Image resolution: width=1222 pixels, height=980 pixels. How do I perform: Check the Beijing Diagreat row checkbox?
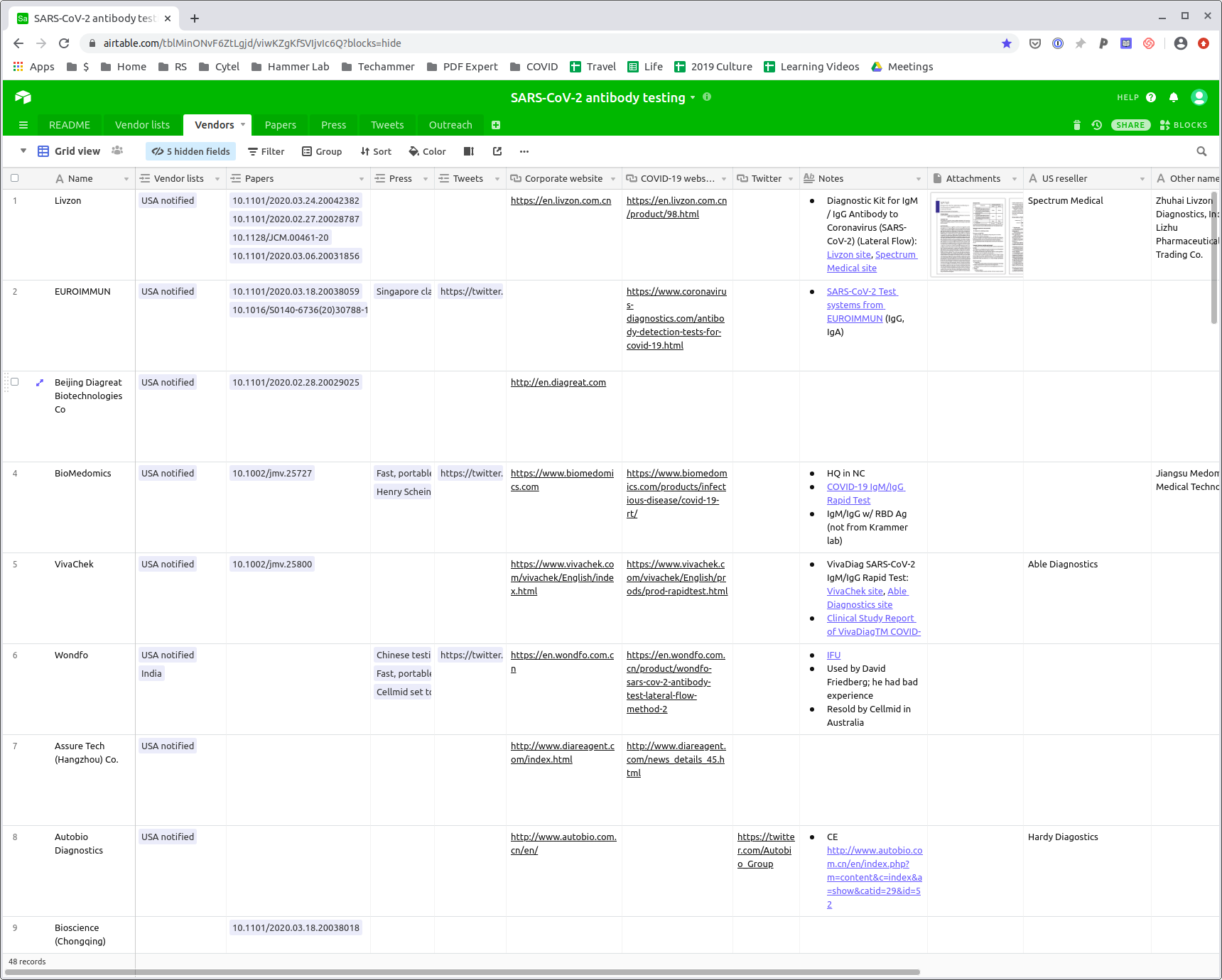click(15, 382)
